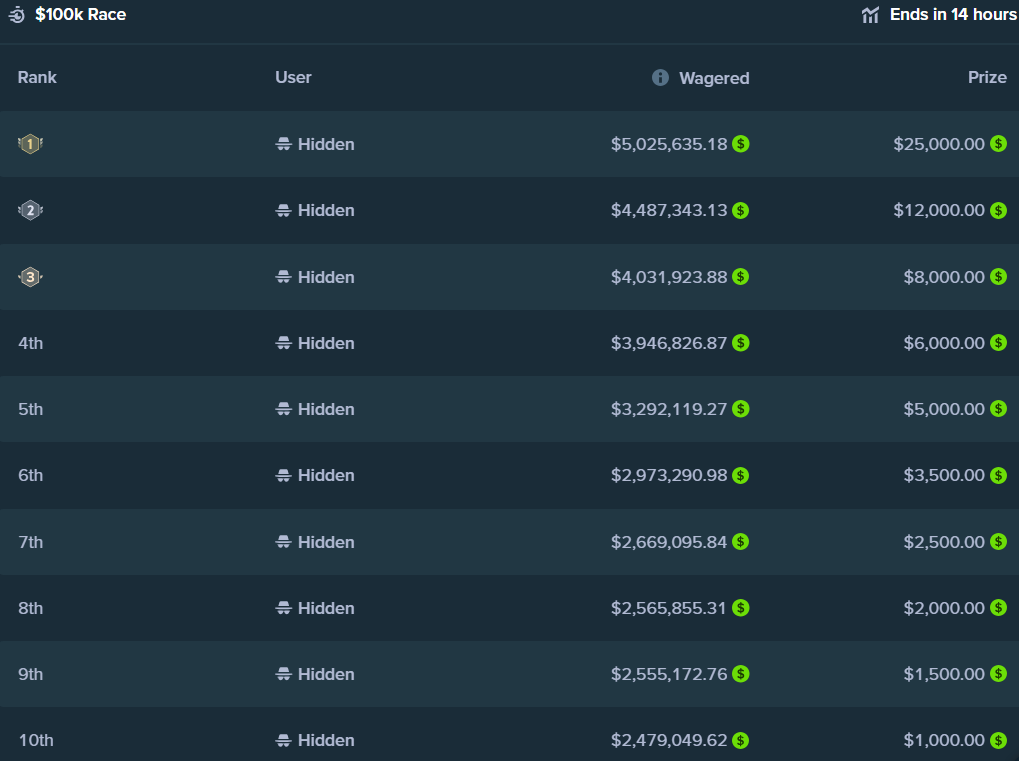Click the bronze third-place rank badge
The height and width of the screenshot is (761, 1019).
point(30,277)
